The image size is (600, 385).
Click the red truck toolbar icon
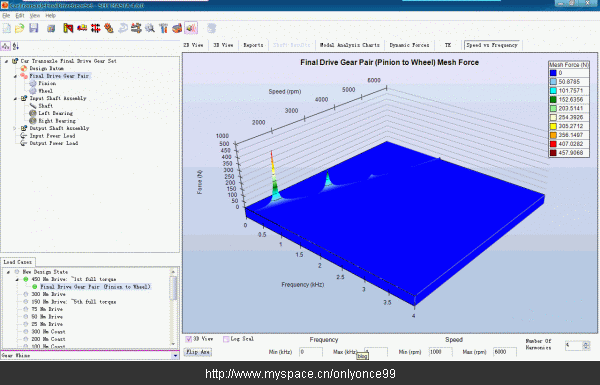[82, 28]
